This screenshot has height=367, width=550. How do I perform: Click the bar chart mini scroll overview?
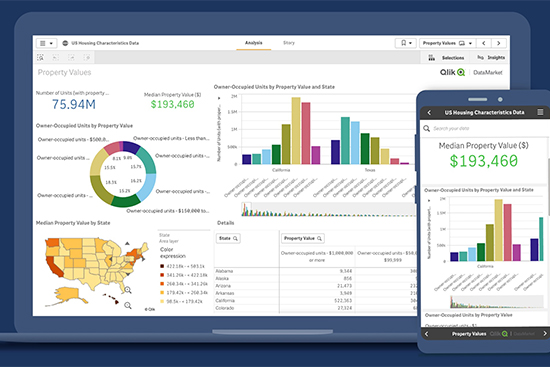[x=328, y=209]
